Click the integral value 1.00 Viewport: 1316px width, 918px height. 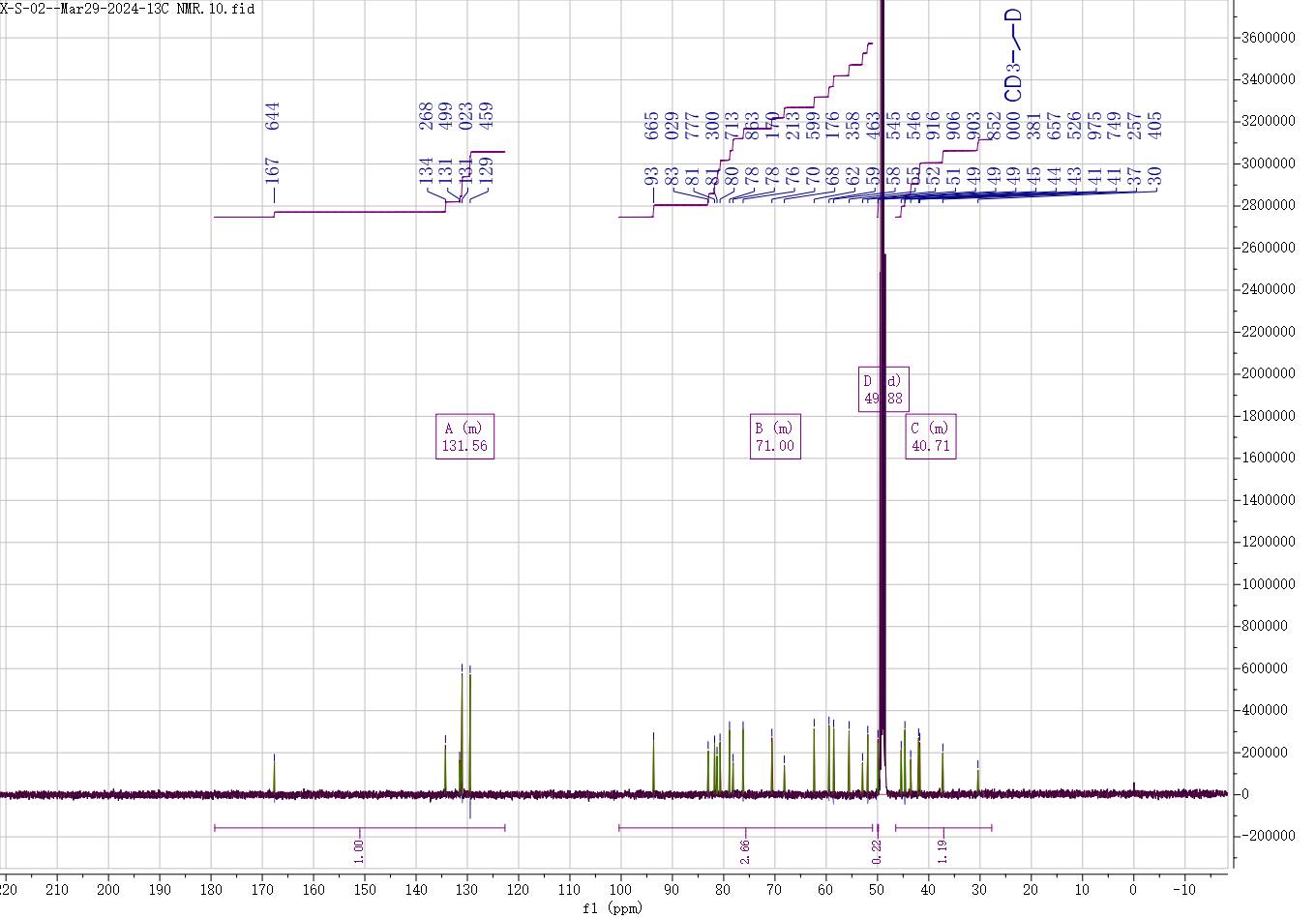pyautogui.click(x=359, y=851)
